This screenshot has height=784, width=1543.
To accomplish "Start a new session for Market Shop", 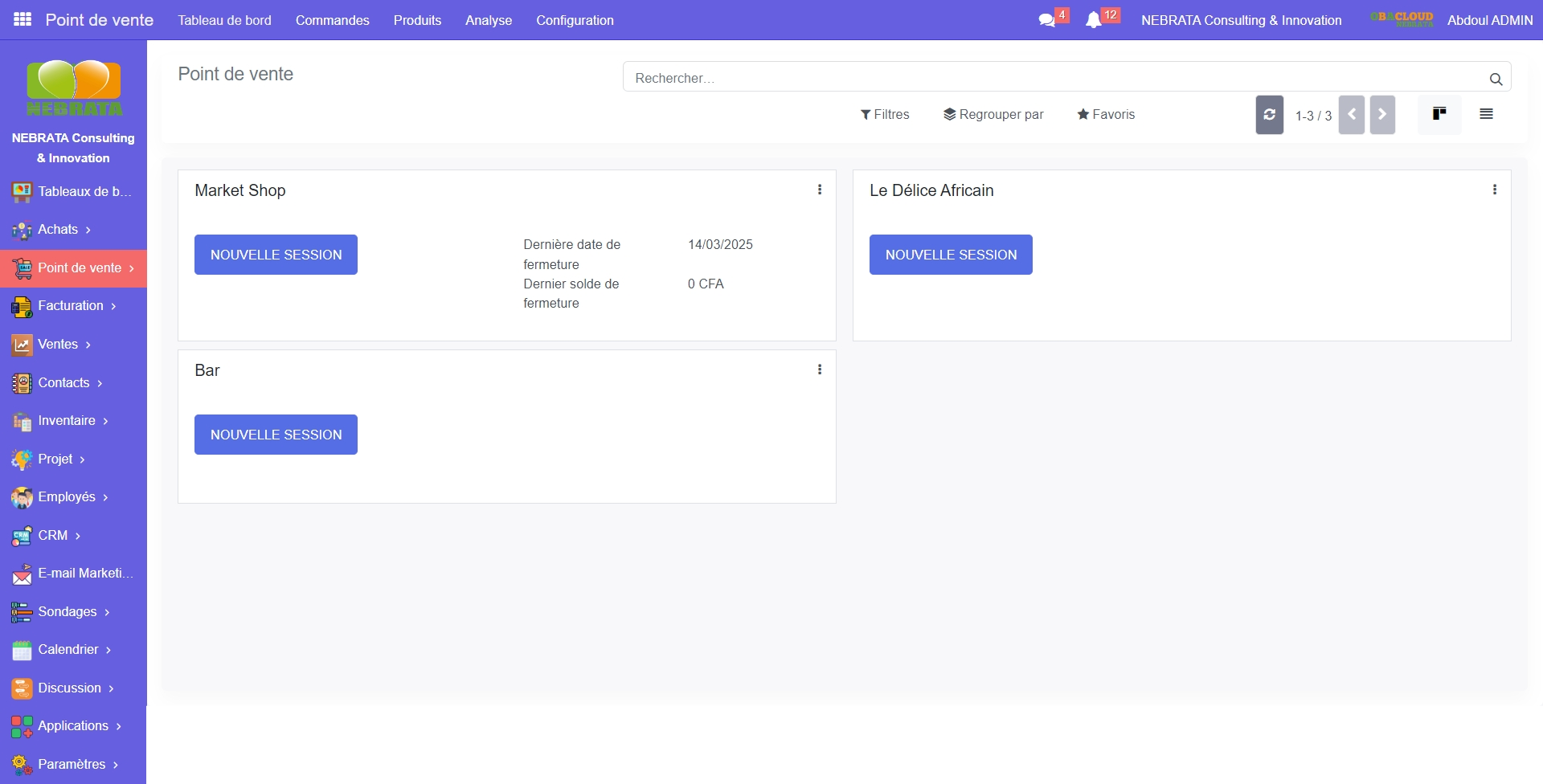I will (276, 255).
